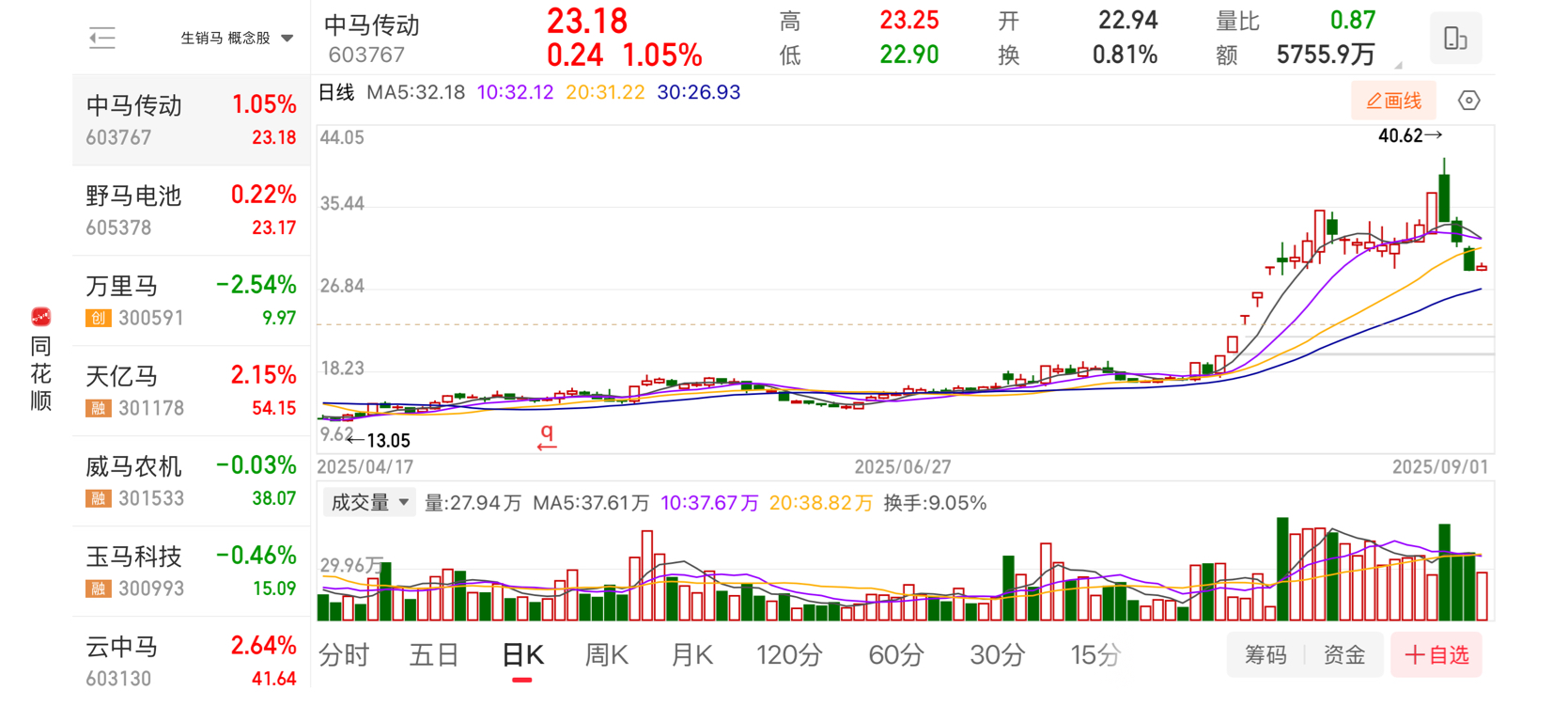The width and height of the screenshot is (1568, 722).
Task: Tap the 创 badge next to 万里马
Action: pyautogui.click(x=99, y=319)
